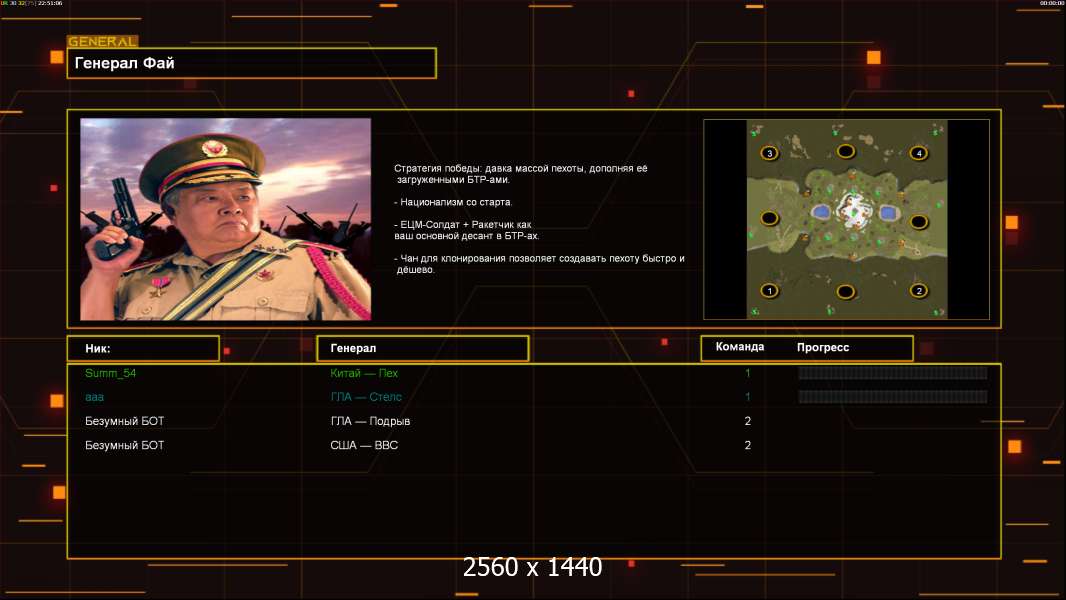Click start position 4 on the minimap
The image size is (1066, 600).
918,153
